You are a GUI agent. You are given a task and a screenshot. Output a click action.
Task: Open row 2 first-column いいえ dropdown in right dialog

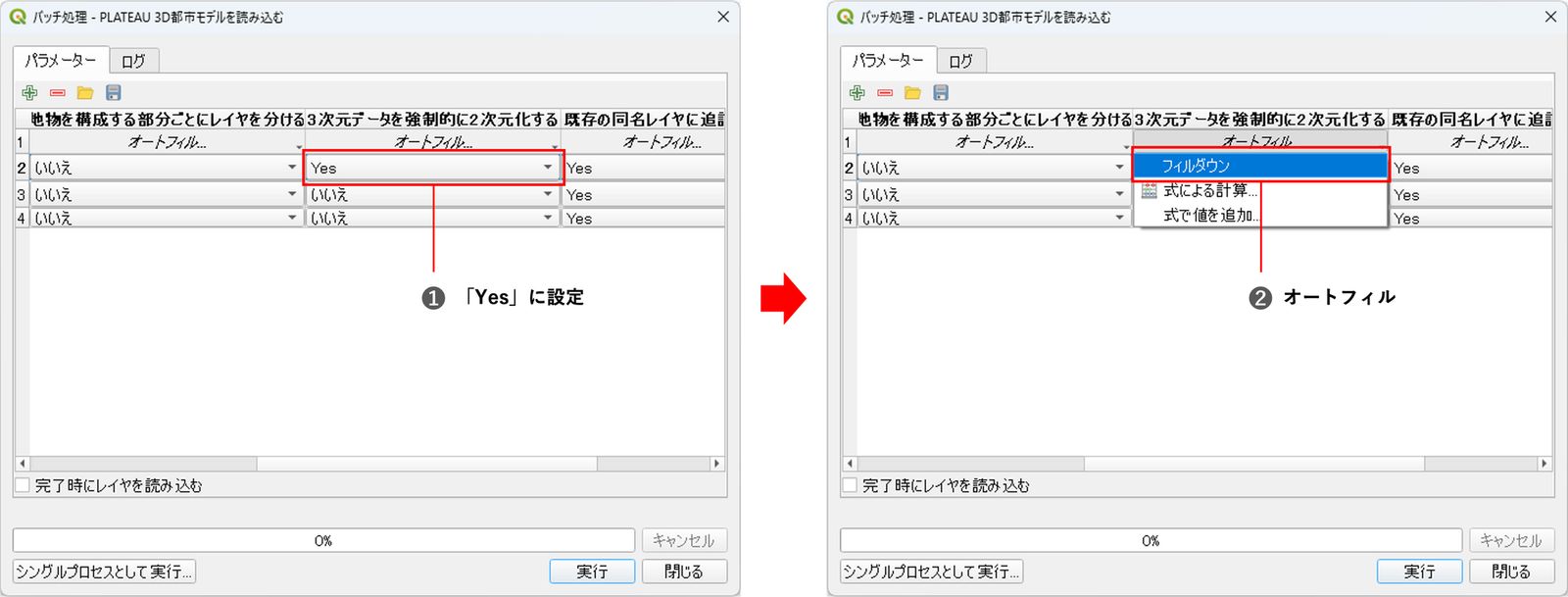click(995, 168)
